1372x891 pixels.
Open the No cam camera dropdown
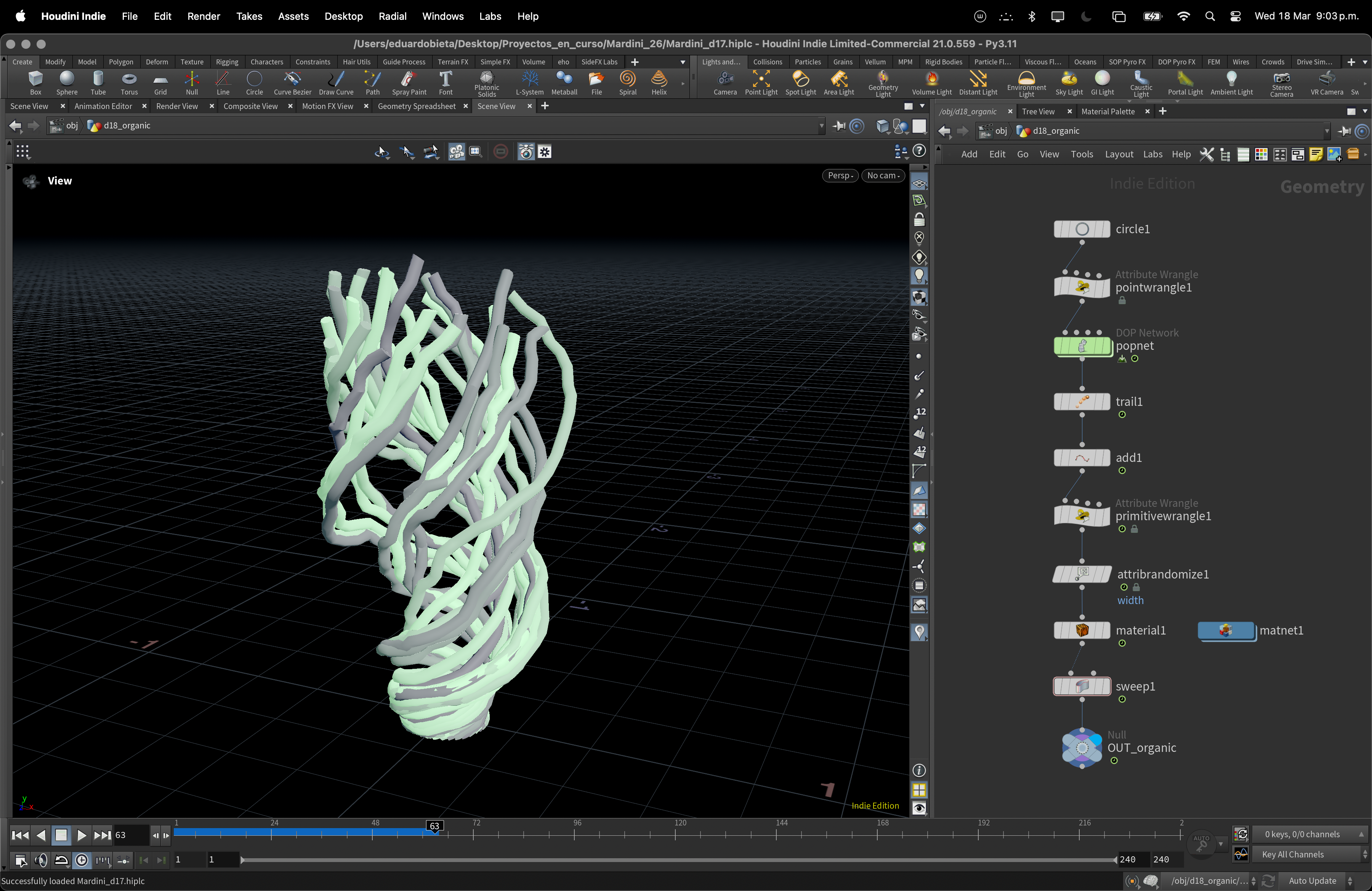883,176
